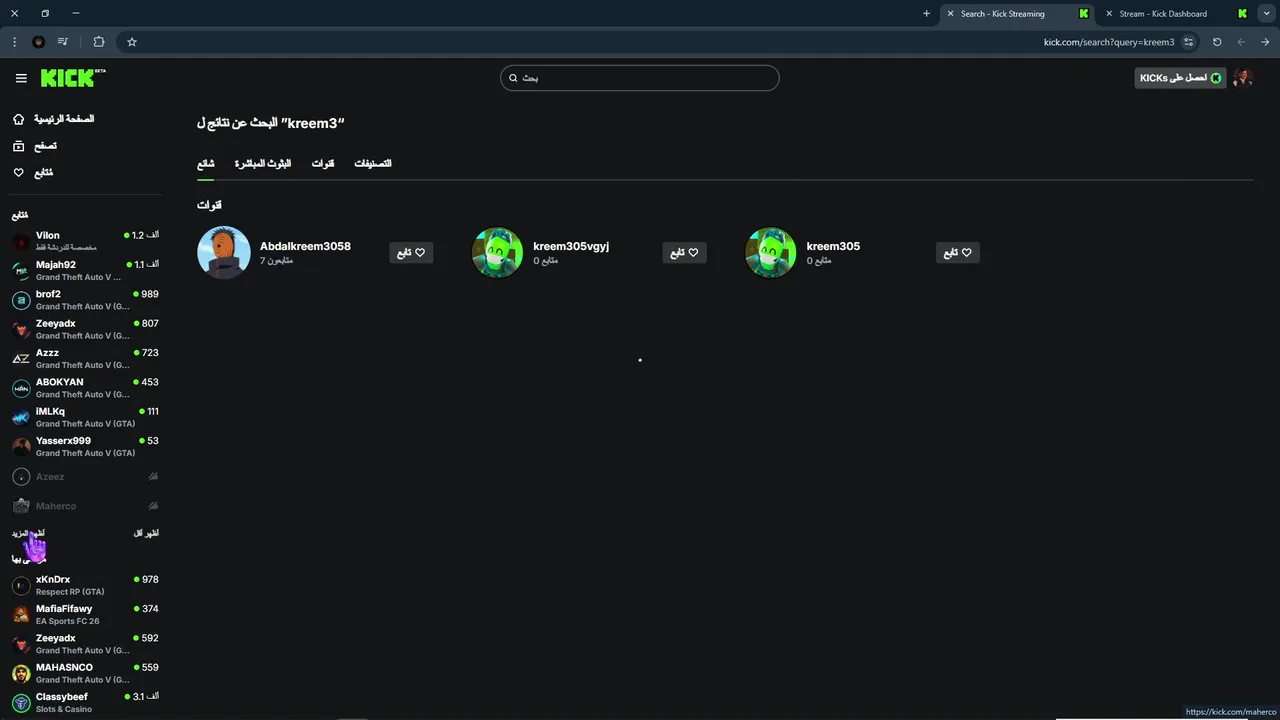Screen dimensions: 1280x720
Task: Click brof2 channel avatar icon
Action: coord(21,300)
